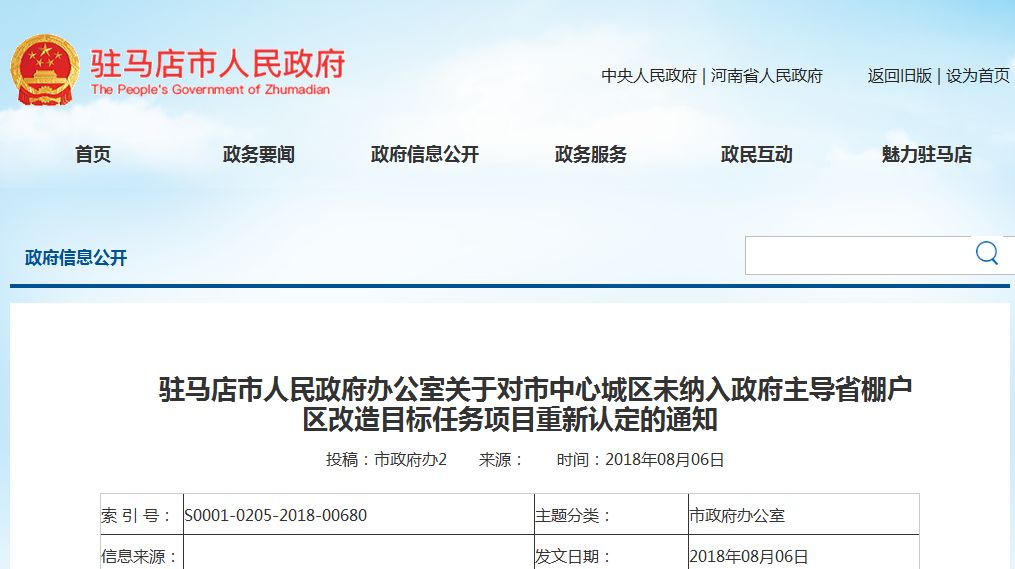This screenshot has height=569, width=1015.
Task: Click the 主题分类 label cell
Action: coord(611,515)
